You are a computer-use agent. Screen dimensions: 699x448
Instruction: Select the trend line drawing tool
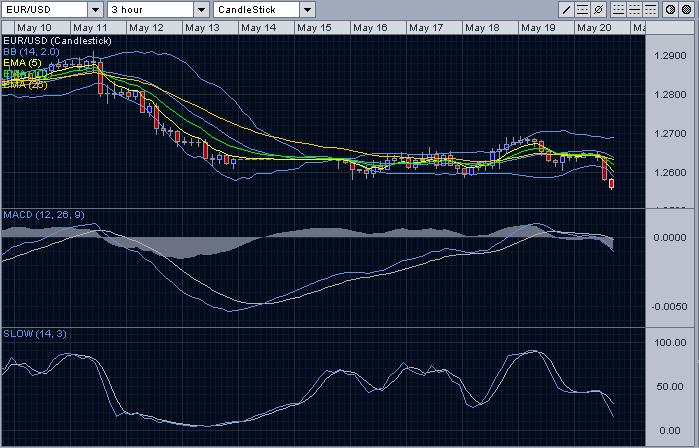566,9
